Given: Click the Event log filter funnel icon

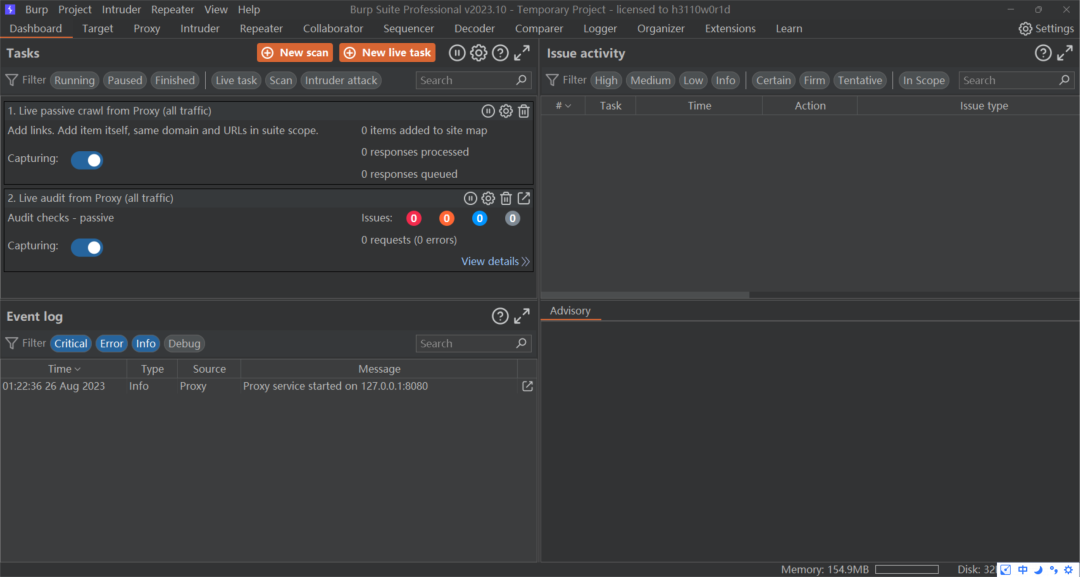Looking at the screenshot, I should [12, 343].
